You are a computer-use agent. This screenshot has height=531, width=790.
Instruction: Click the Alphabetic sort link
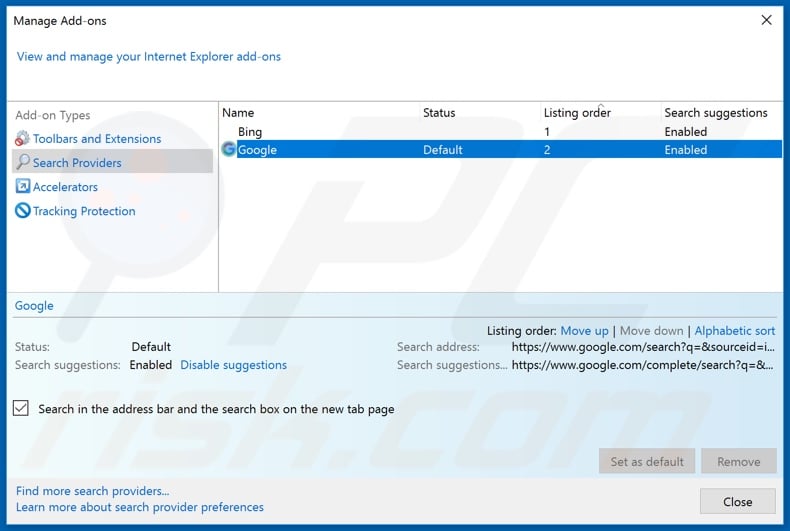[x=735, y=331]
